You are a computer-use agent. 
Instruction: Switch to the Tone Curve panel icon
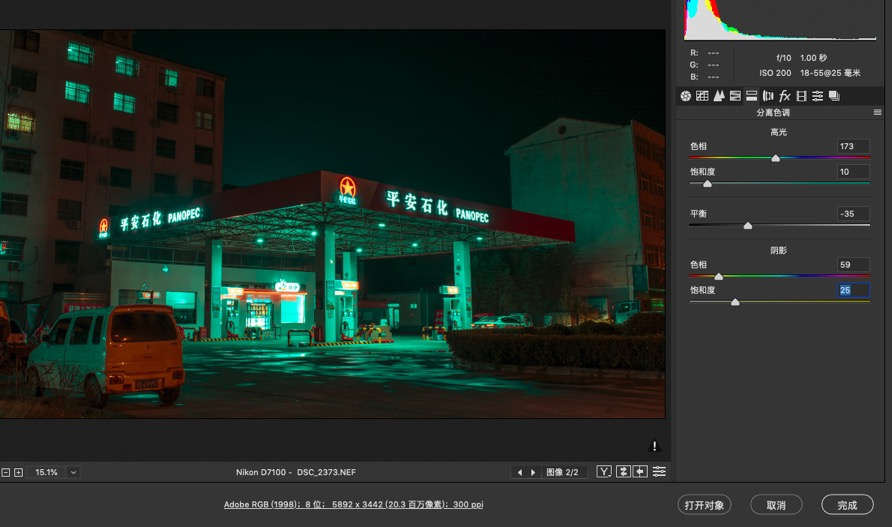(x=702, y=96)
